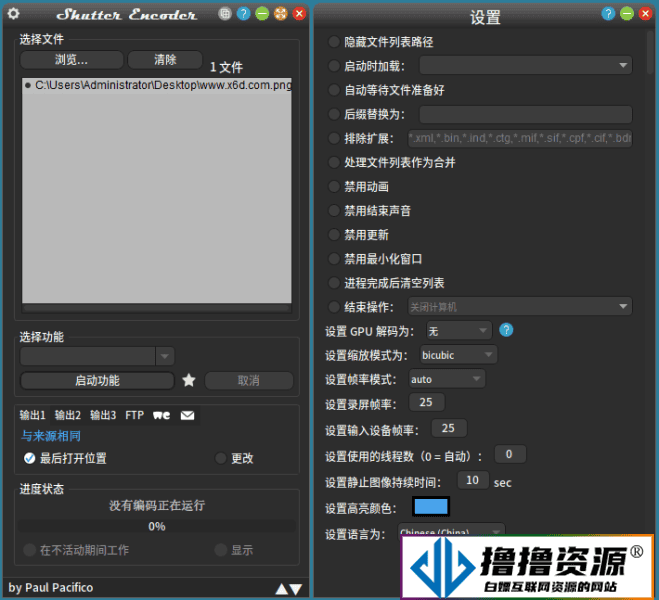Minimize the 设置 window

[x=627, y=14]
